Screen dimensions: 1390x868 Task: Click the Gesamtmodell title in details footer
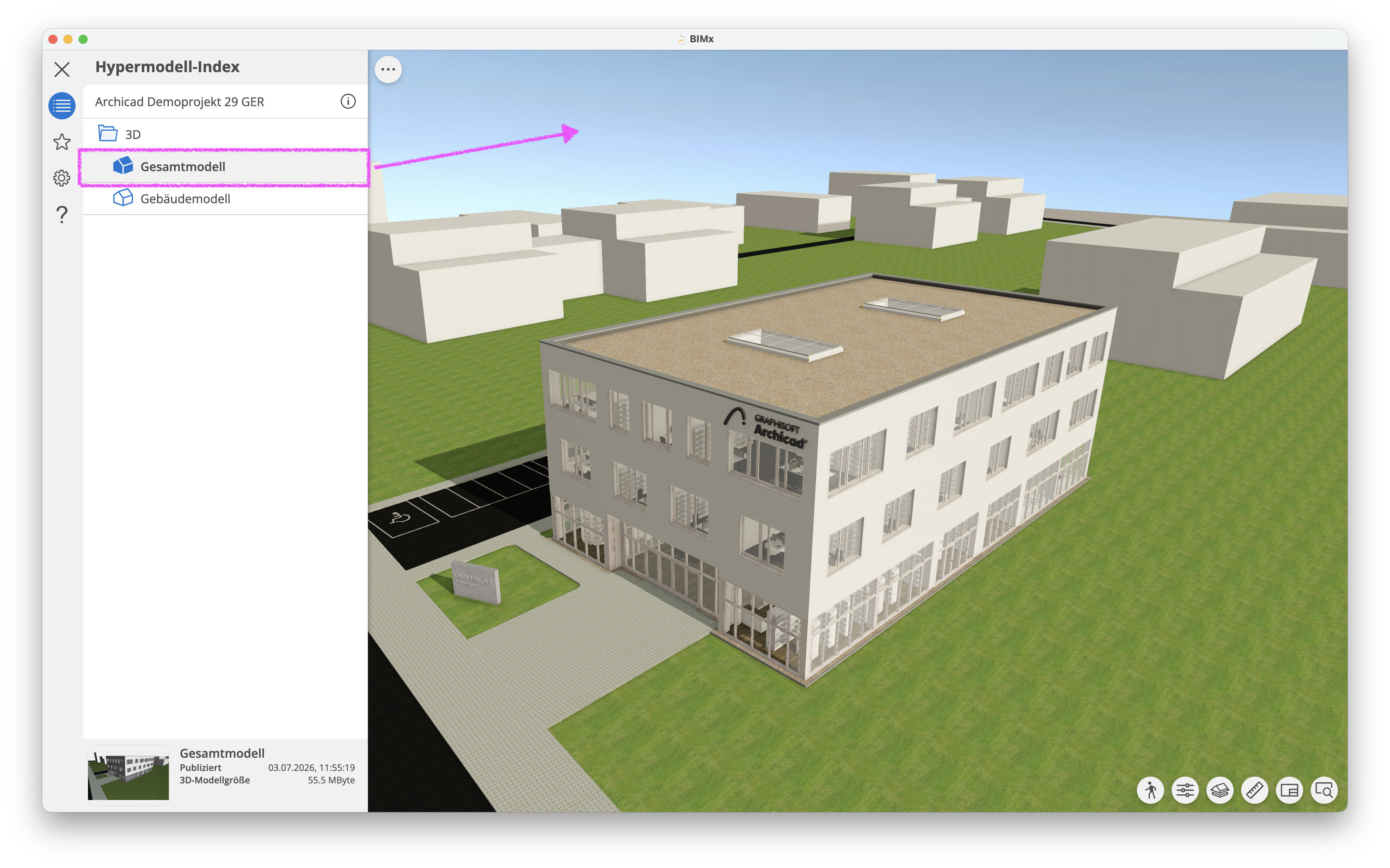pyautogui.click(x=222, y=753)
